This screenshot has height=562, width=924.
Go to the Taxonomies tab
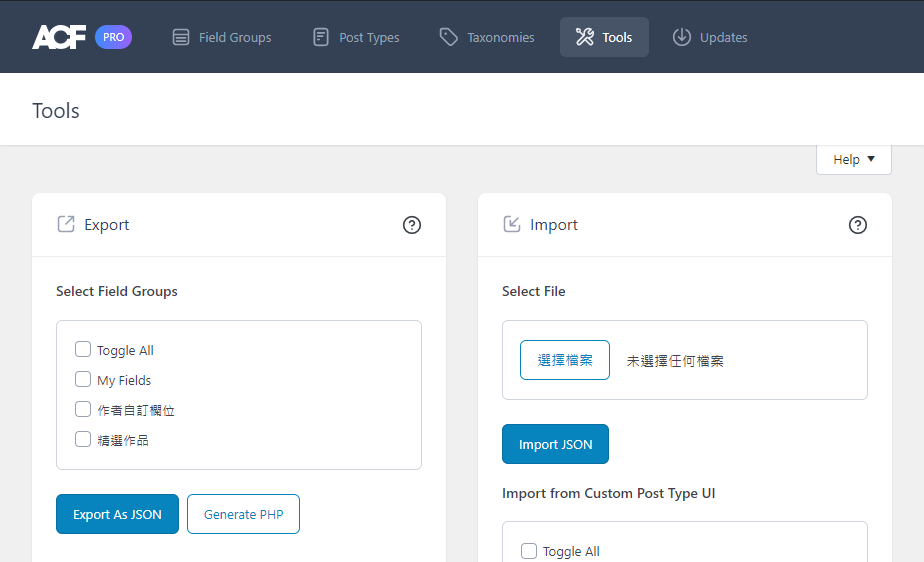click(487, 37)
